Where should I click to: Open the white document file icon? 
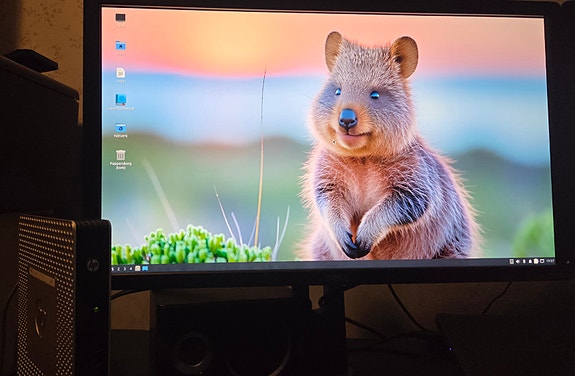tap(121, 72)
